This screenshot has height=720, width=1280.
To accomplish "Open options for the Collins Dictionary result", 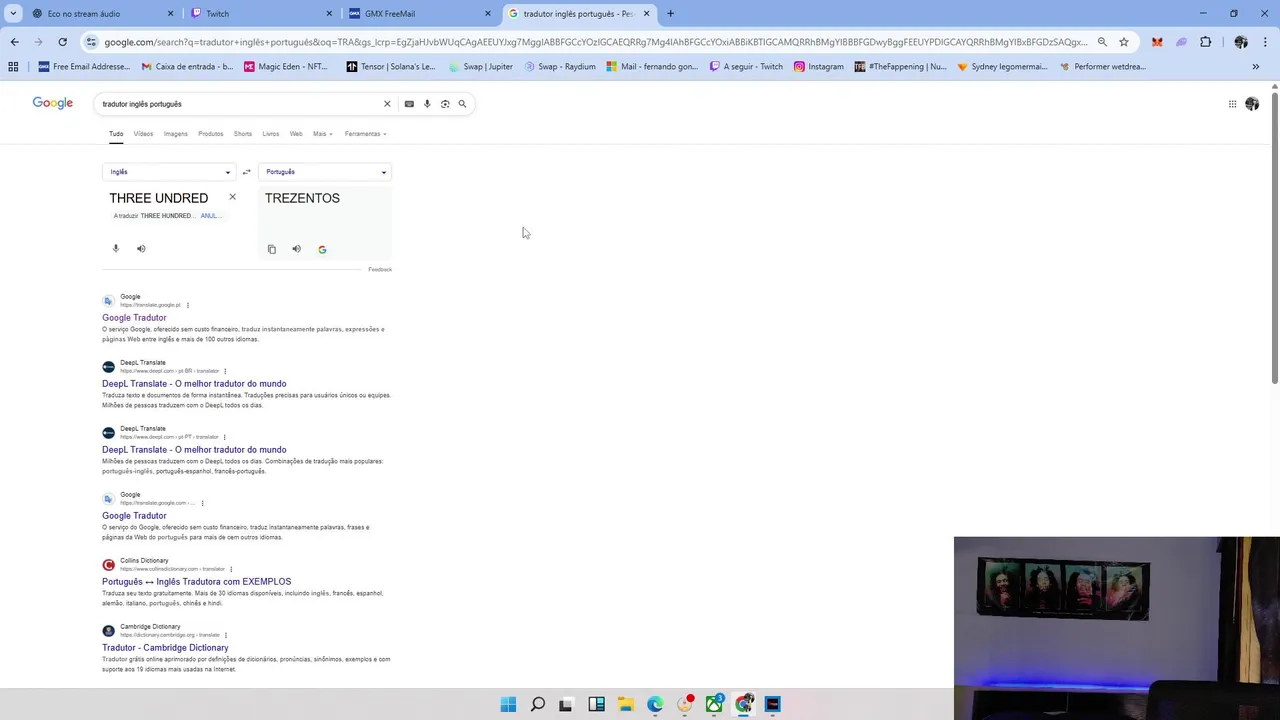I will tap(231, 569).
